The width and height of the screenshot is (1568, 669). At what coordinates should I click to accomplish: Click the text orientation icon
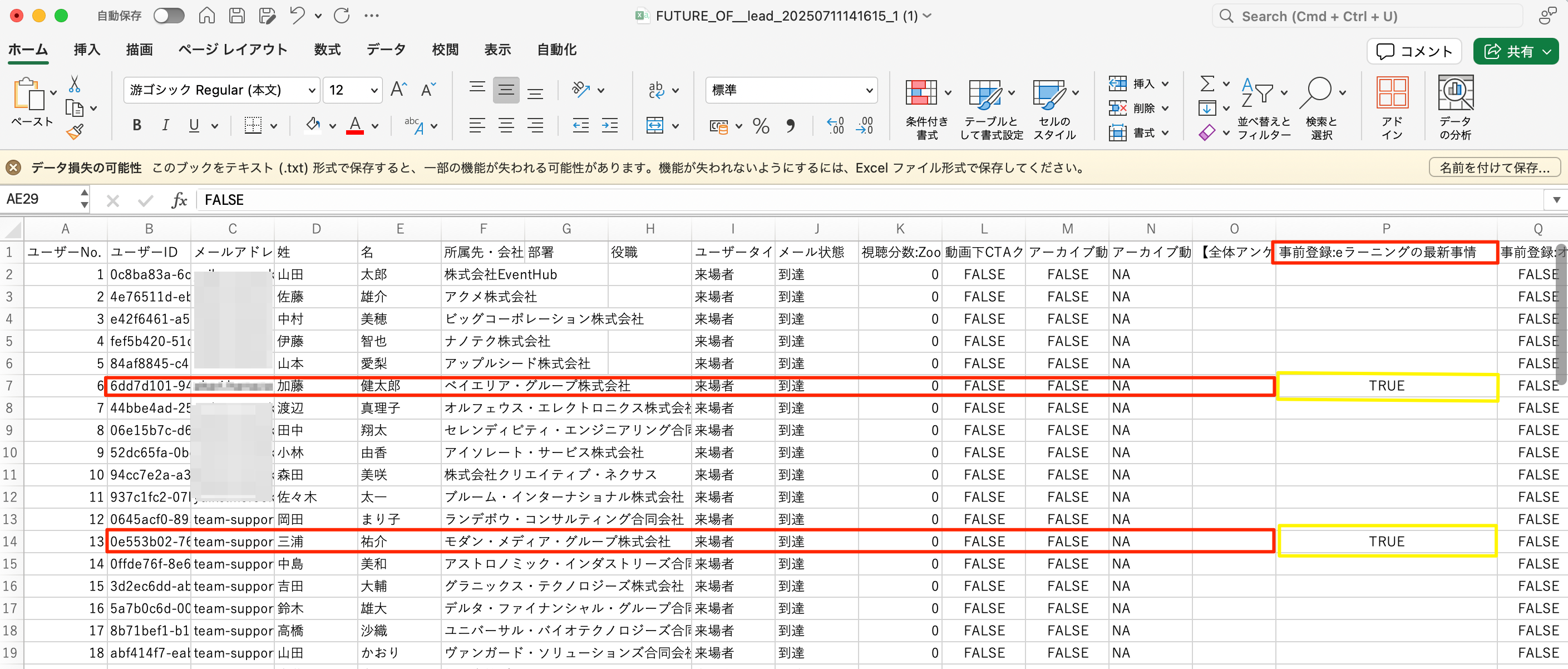[x=581, y=90]
